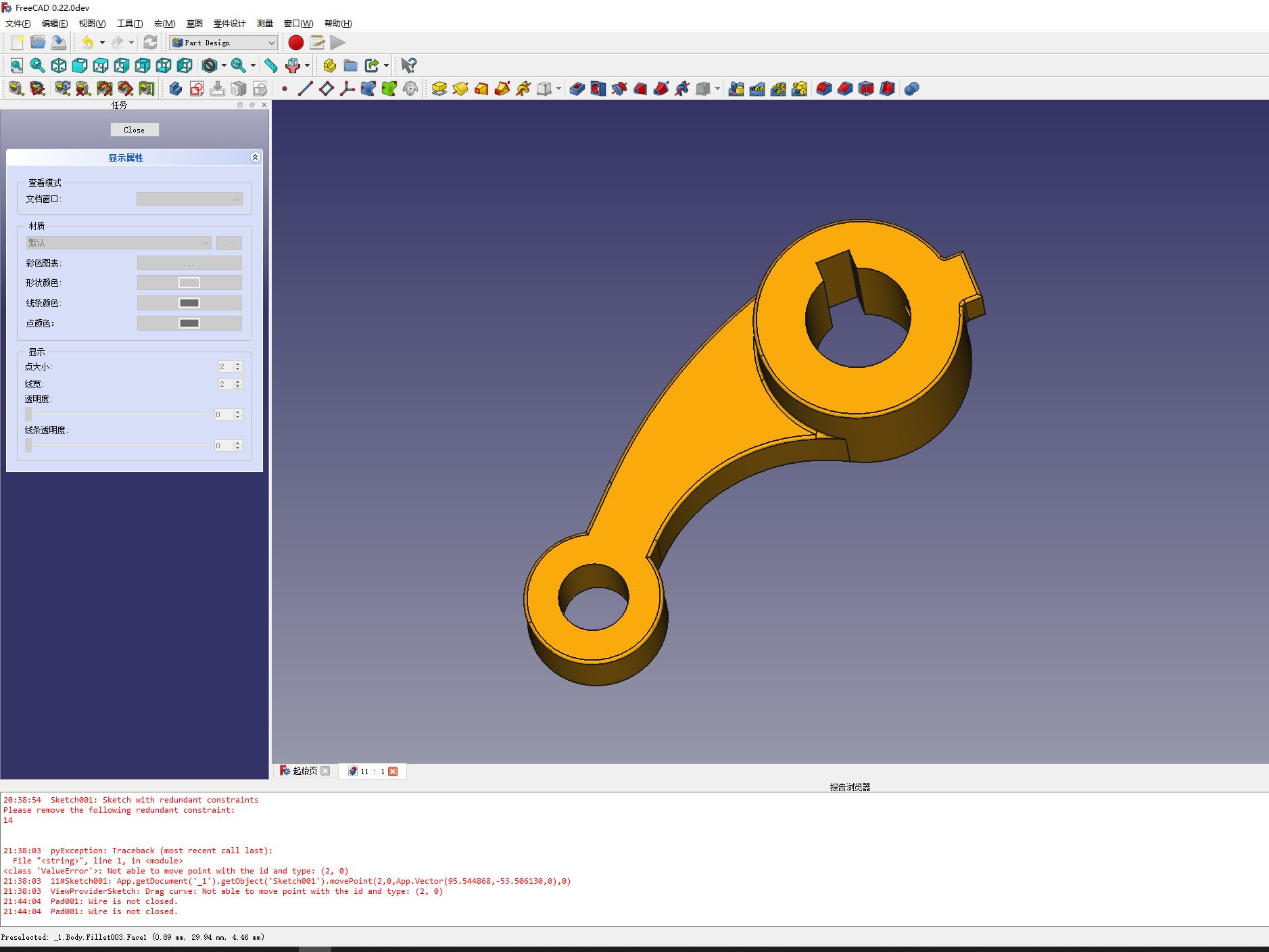Screen dimensions: 1269x952
Task: Open the Hole tool
Action: pos(599,89)
